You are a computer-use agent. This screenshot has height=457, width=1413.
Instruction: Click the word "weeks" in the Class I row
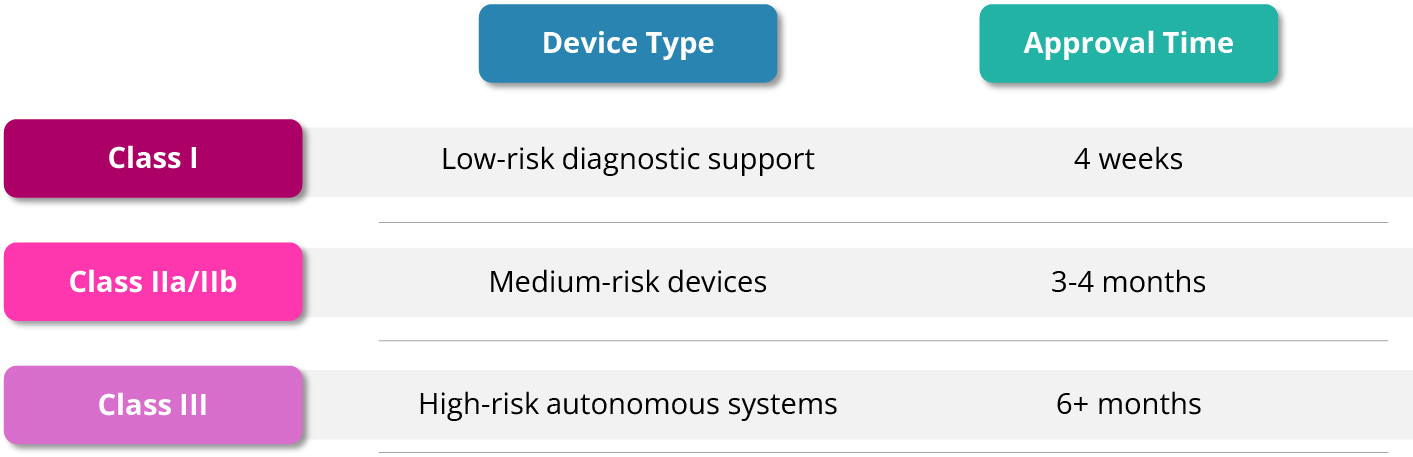pos(1141,159)
